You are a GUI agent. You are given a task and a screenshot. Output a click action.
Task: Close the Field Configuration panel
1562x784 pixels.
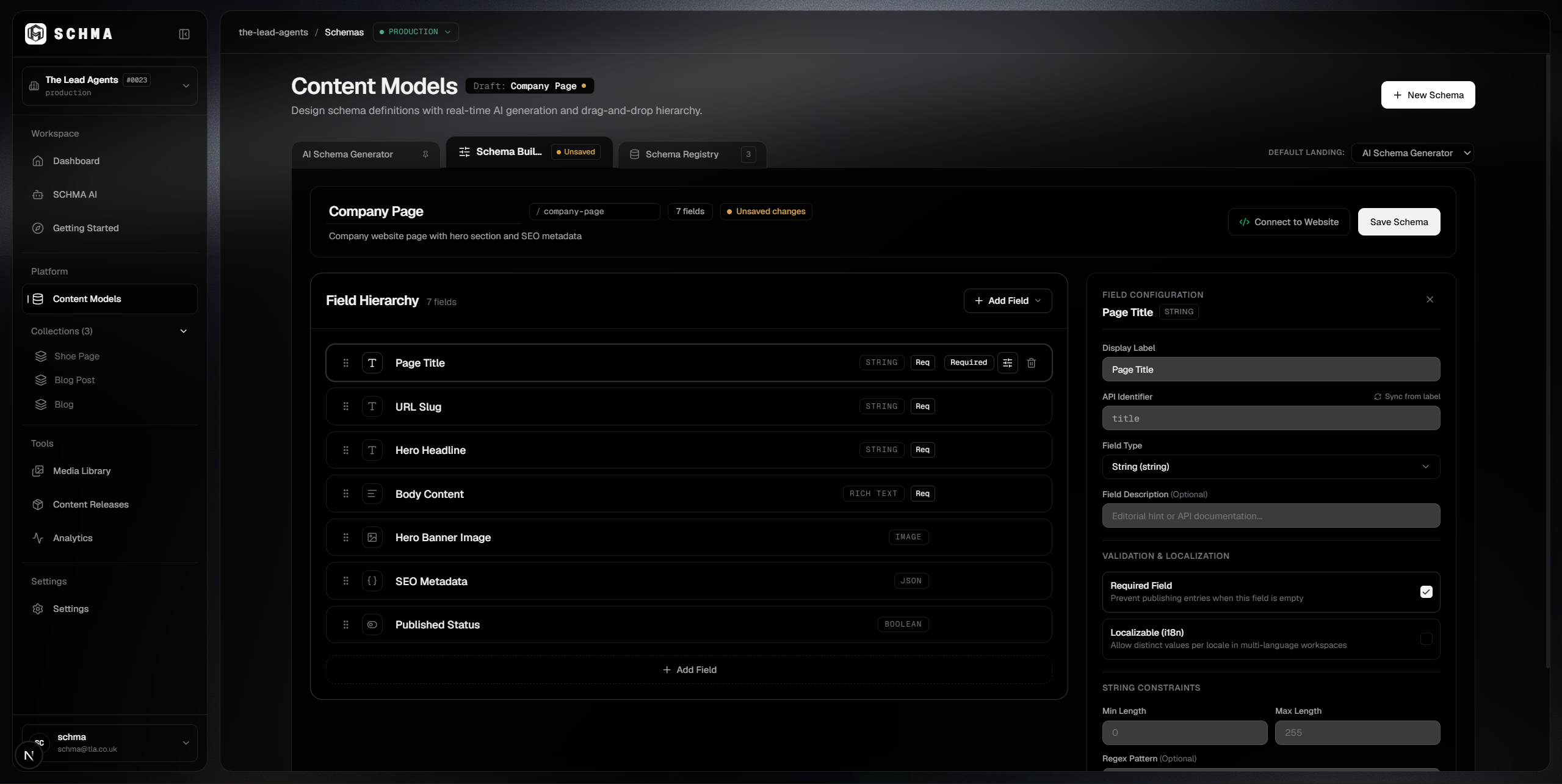tap(1430, 300)
